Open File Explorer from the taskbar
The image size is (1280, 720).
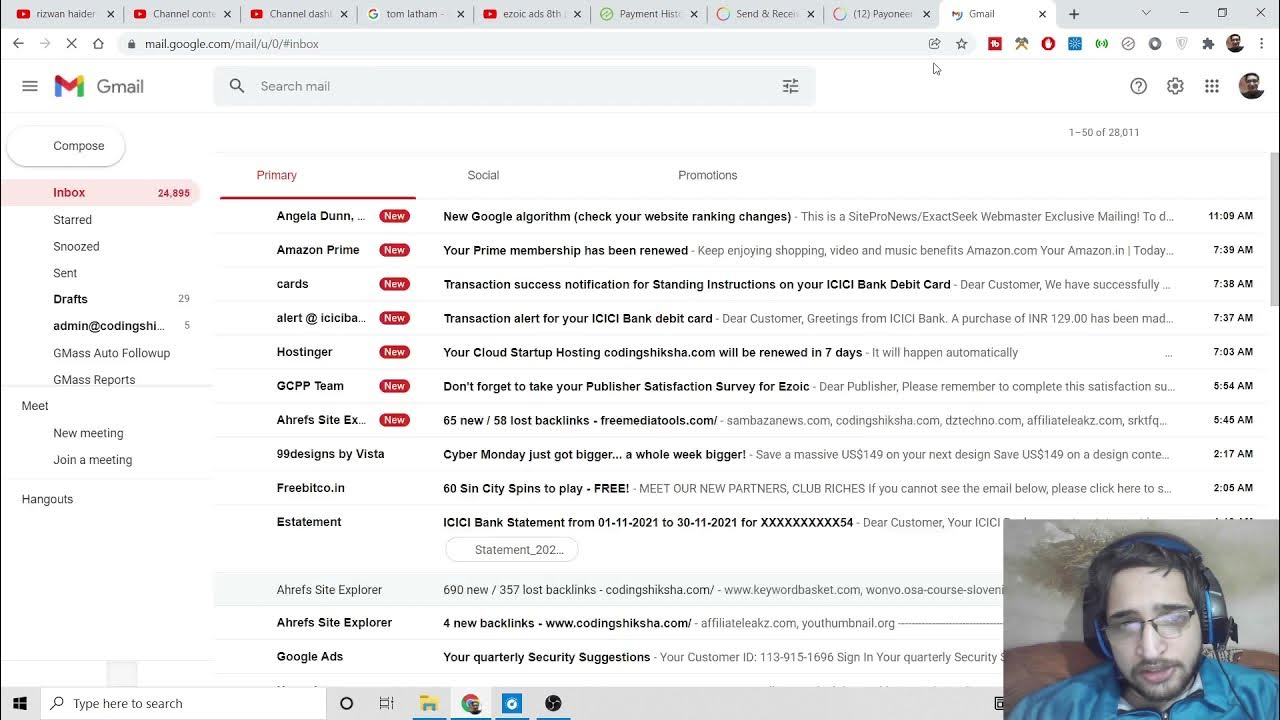point(429,703)
